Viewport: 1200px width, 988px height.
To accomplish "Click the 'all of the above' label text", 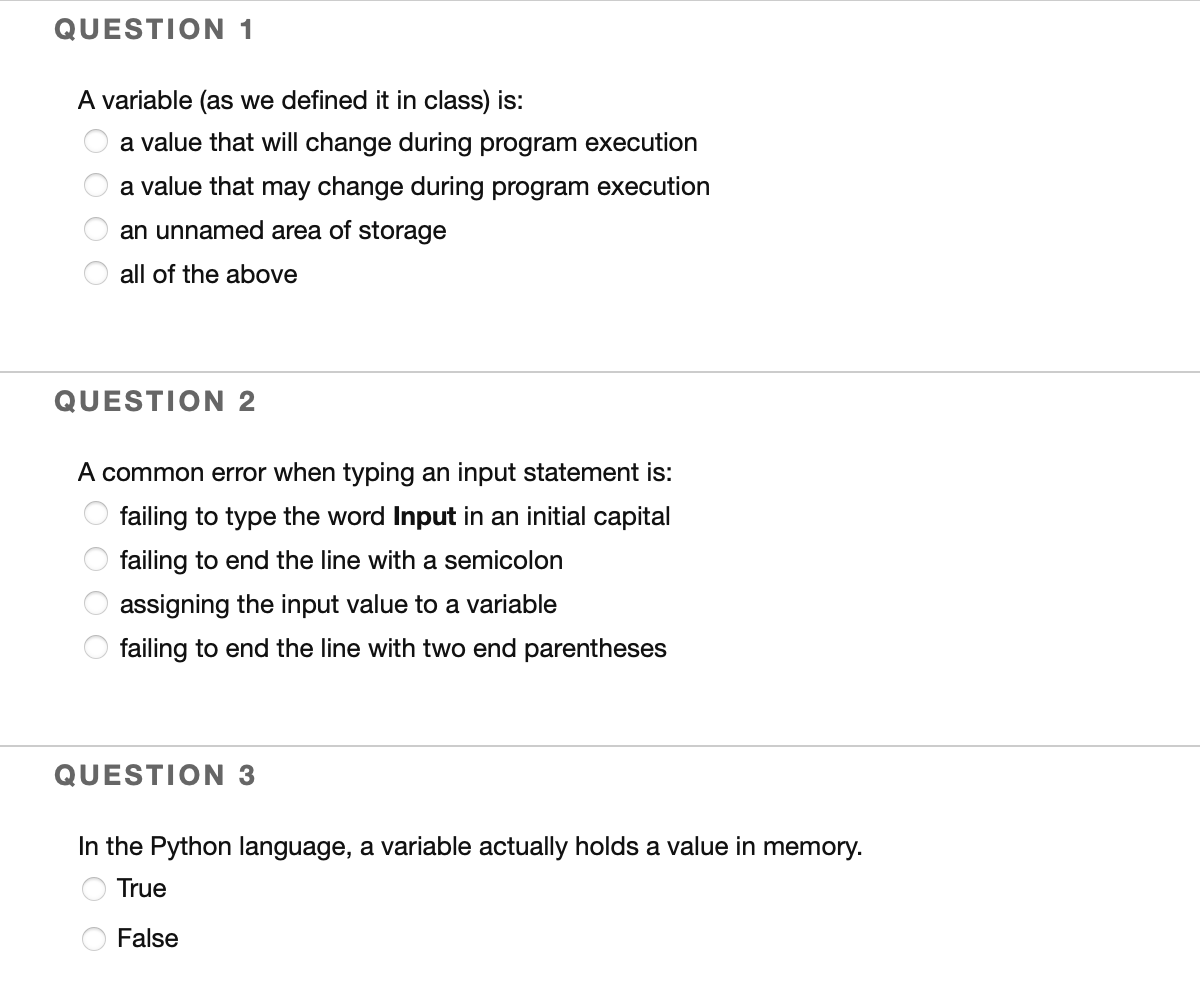I will tap(208, 274).
